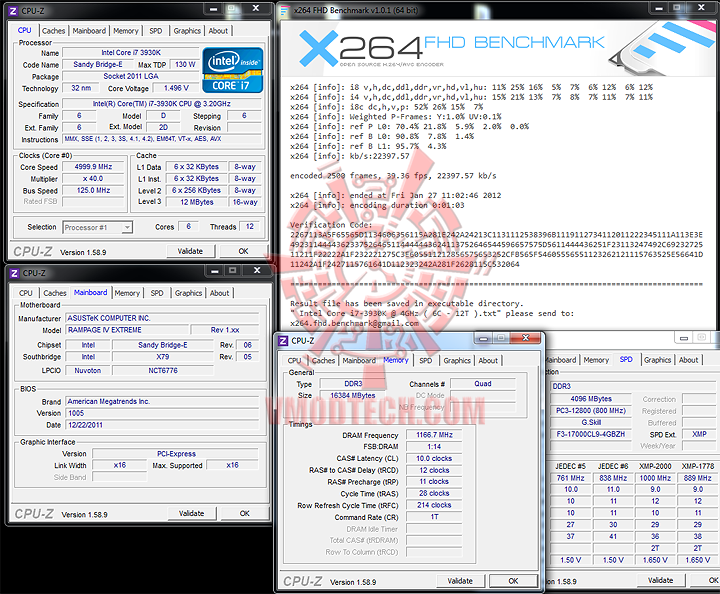The image size is (720, 594).
Task: Click the benchmark email x264.fhd.benchmark@gmail.com
Action: [x=354, y=323]
